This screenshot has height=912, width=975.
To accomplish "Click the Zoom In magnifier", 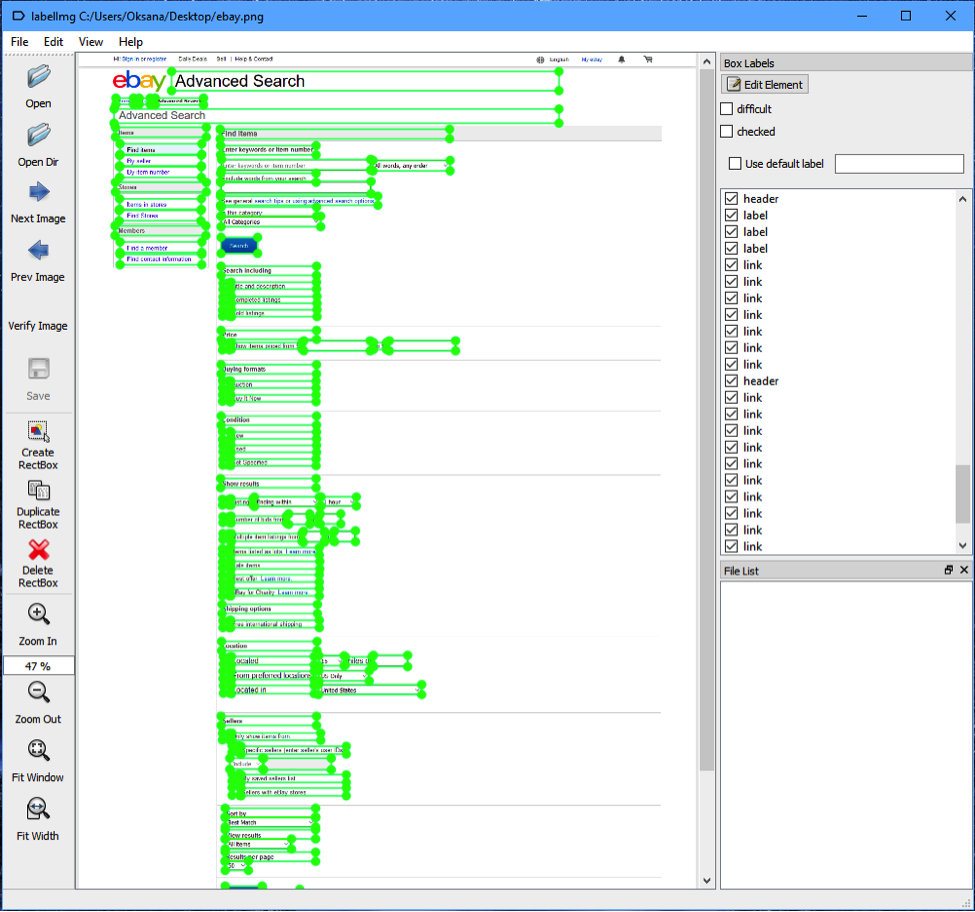I will coord(38,614).
